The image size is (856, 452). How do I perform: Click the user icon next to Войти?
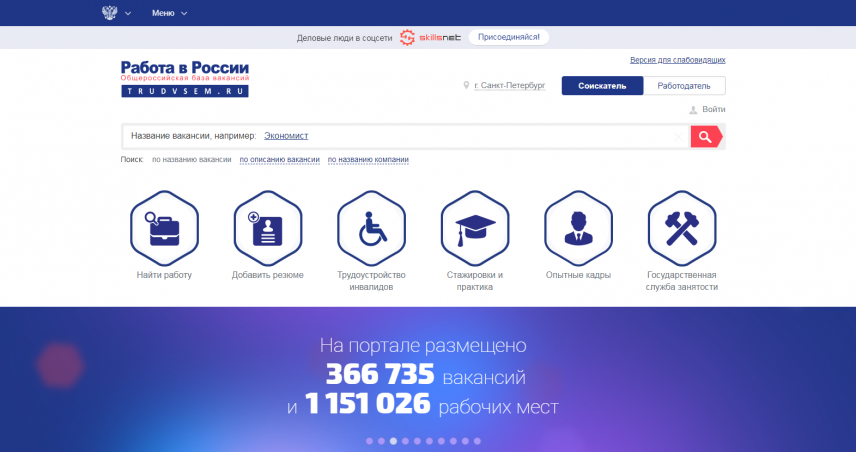pyautogui.click(x=693, y=110)
